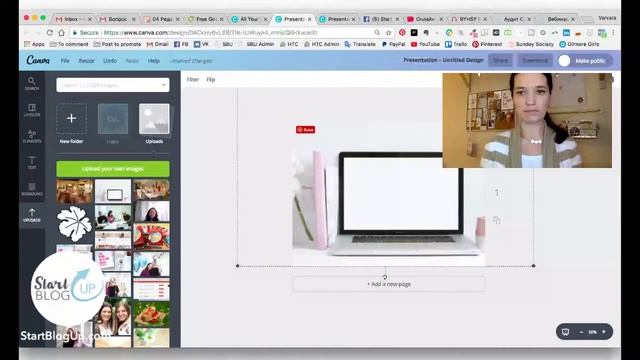Select the Uploads panel icon in sidebar
This screenshot has height=360, width=640.
(32, 215)
